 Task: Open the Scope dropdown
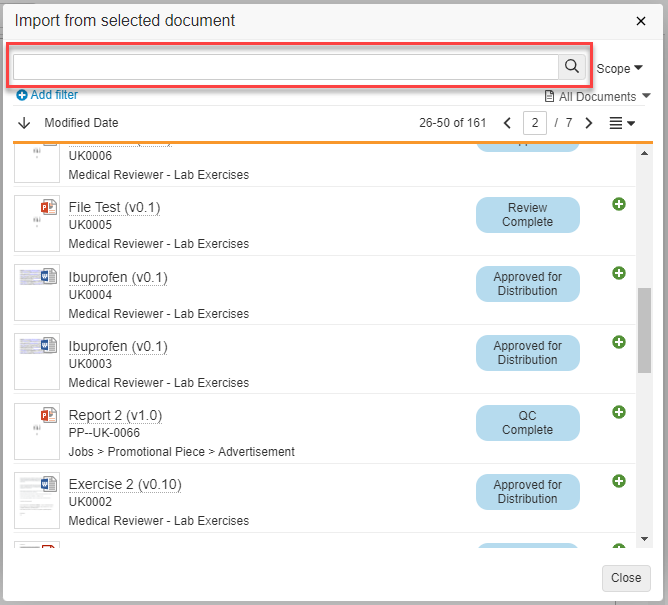tap(620, 68)
